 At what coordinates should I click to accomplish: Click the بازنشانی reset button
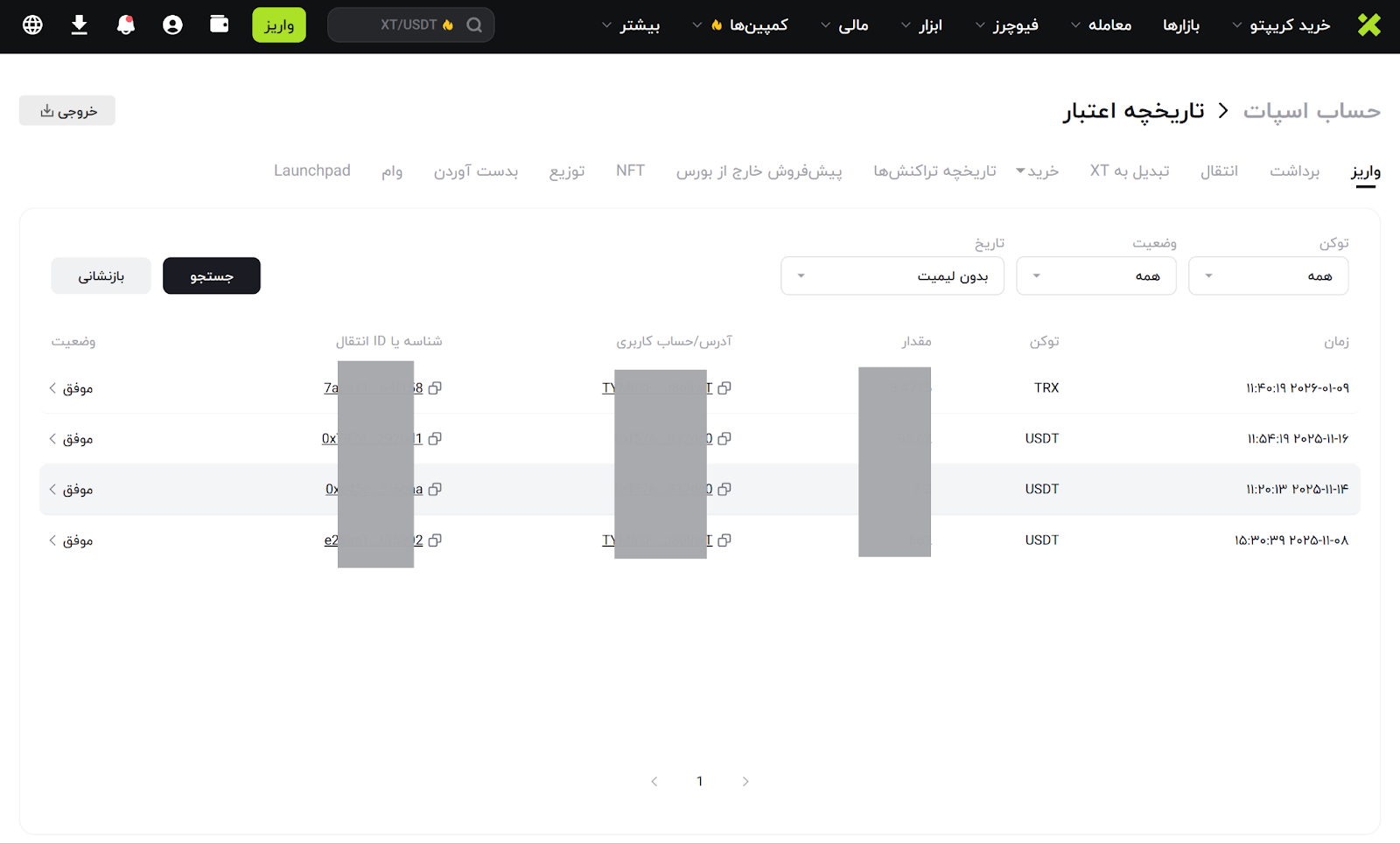click(x=101, y=276)
